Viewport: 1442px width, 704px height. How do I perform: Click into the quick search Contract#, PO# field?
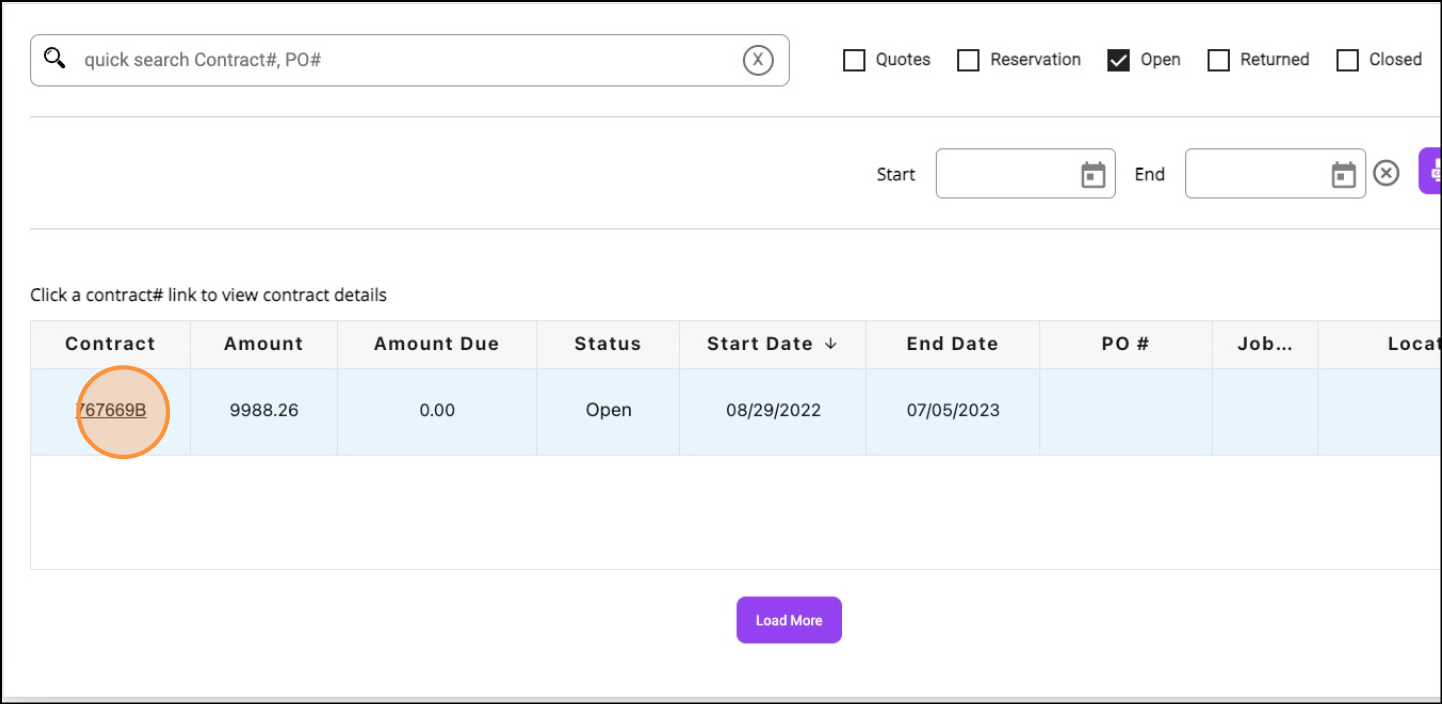coord(400,60)
